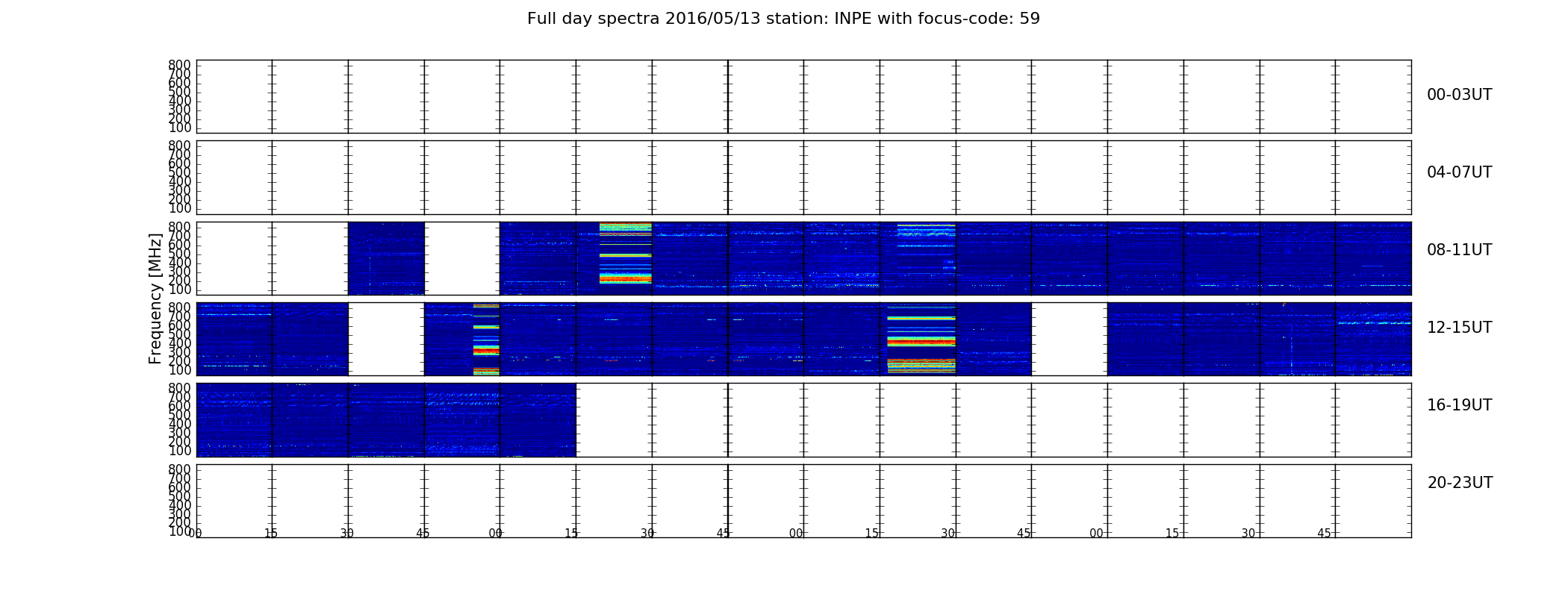Select the '16-19UT' row label
The image size is (1568, 597).
[1459, 405]
